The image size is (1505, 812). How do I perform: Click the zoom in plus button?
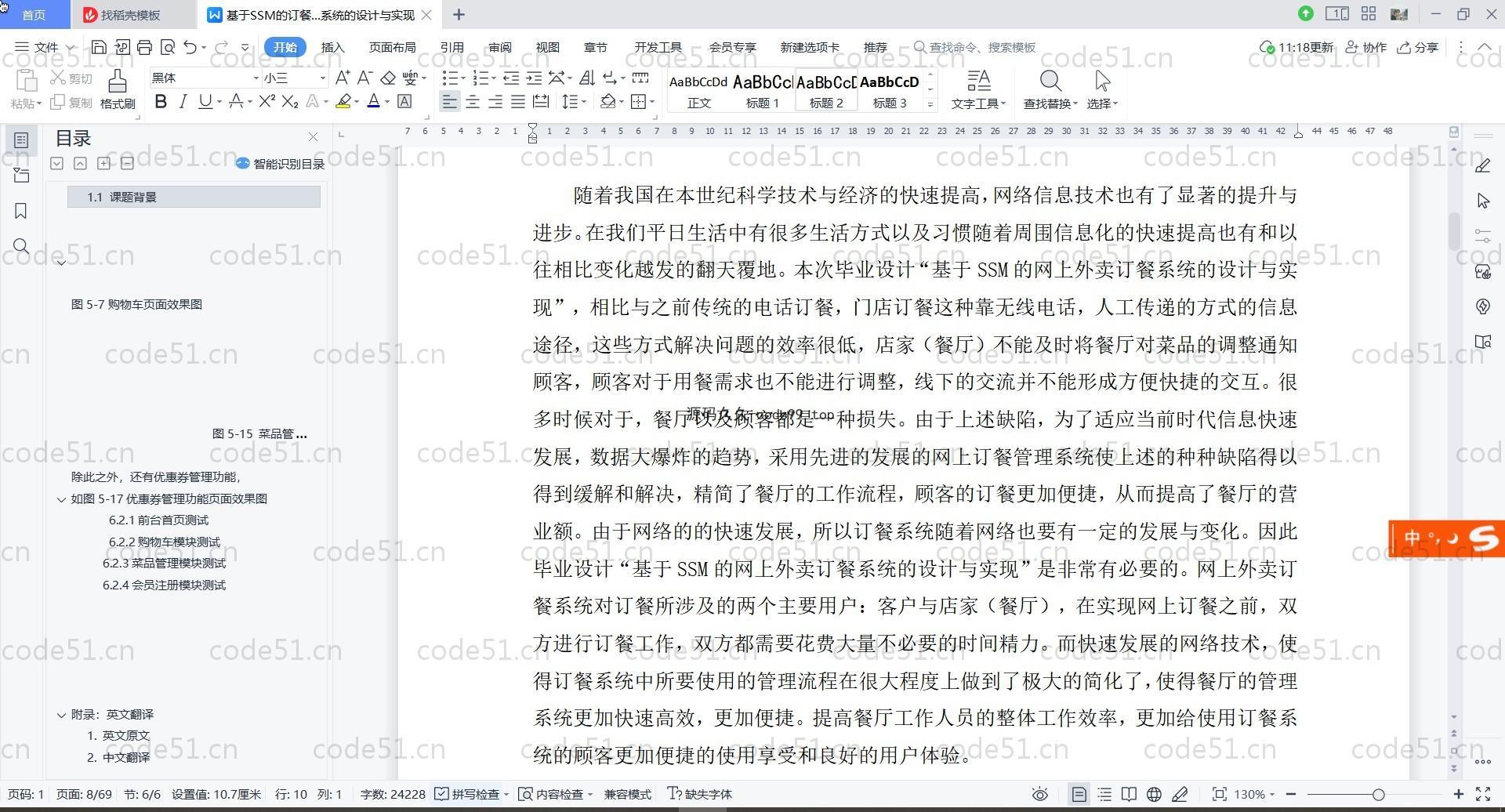(1459, 794)
